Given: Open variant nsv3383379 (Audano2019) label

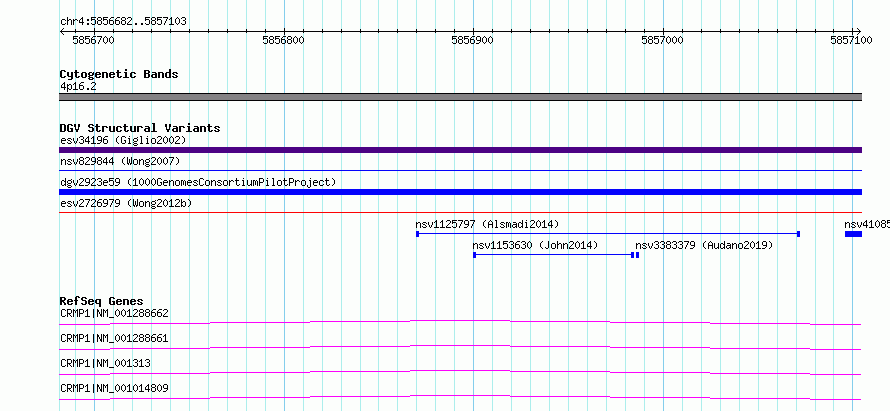Looking at the screenshot, I should pos(704,245).
